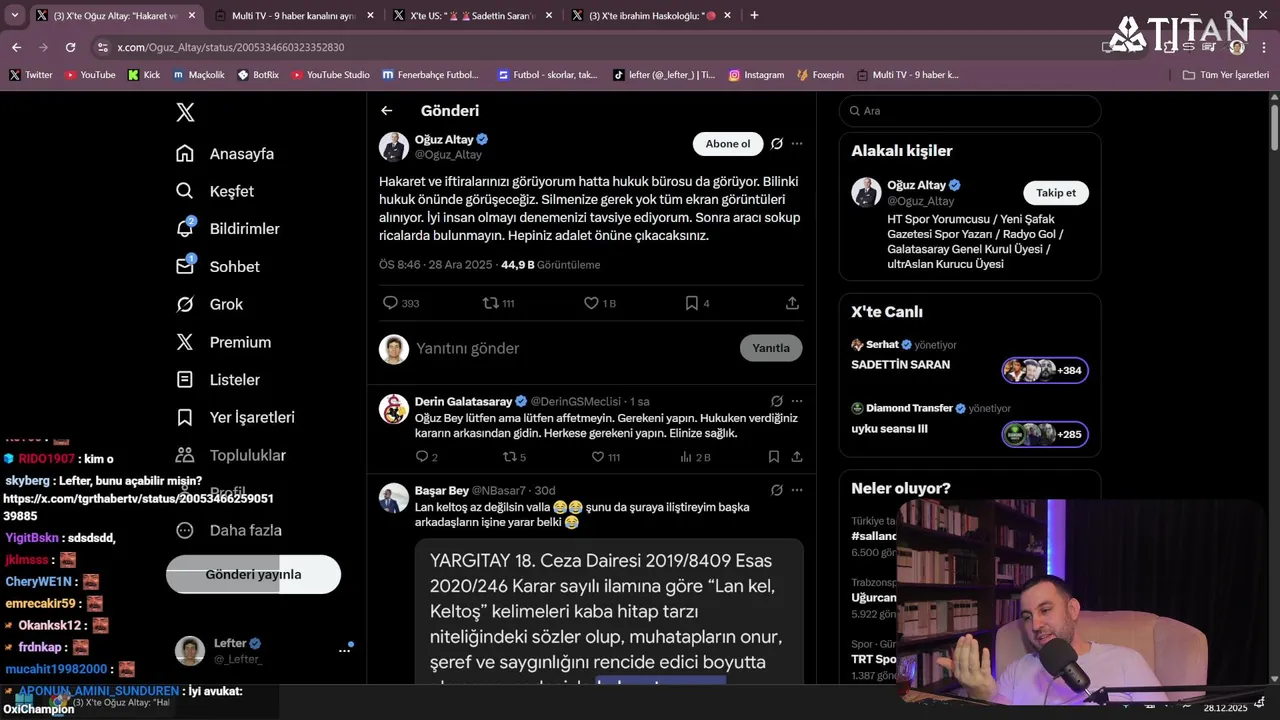The height and width of the screenshot is (720, 1280).
Task: Click Grok icon on Oğuz Altay post
Action: pyautogui.click(x=777, y=144)
